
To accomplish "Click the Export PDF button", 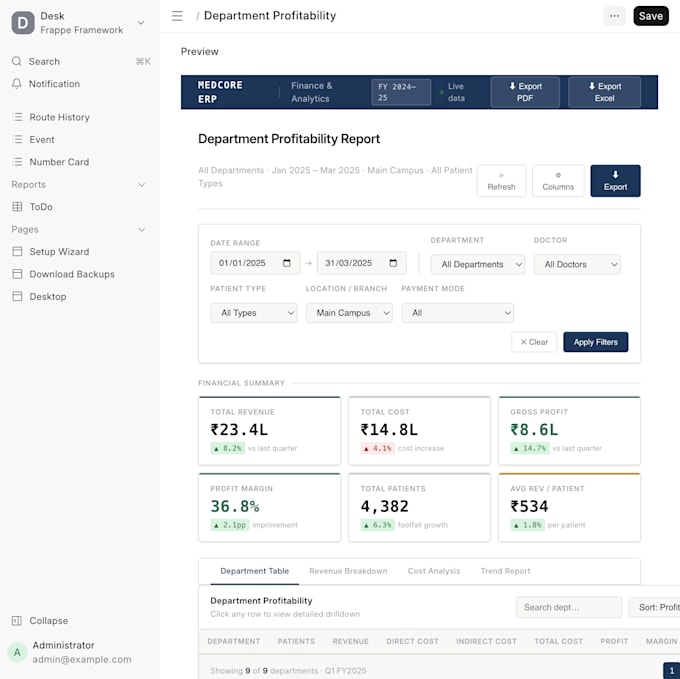I will (x=525, y=92).
